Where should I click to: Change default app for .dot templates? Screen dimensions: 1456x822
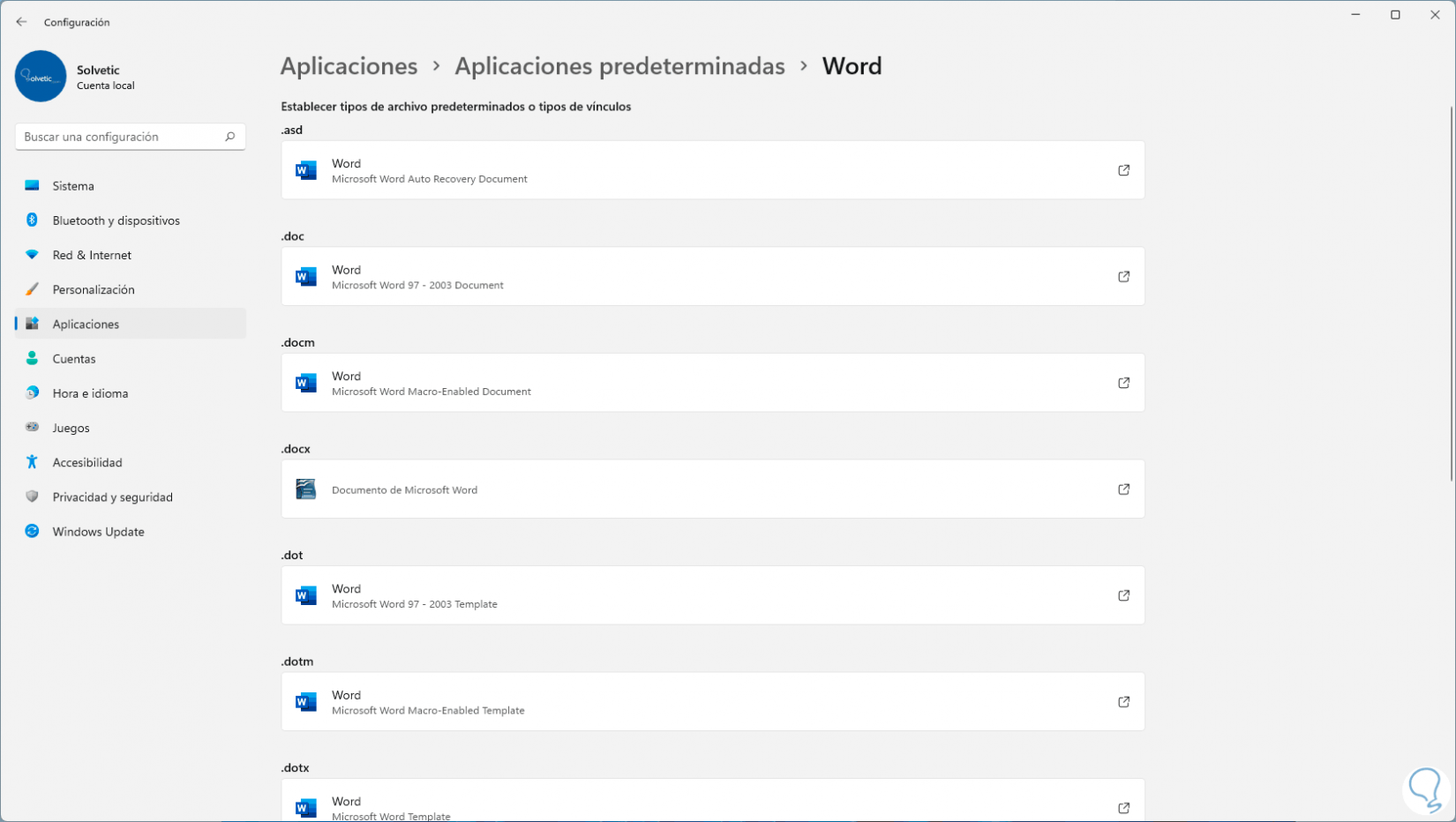coord(712,595)
